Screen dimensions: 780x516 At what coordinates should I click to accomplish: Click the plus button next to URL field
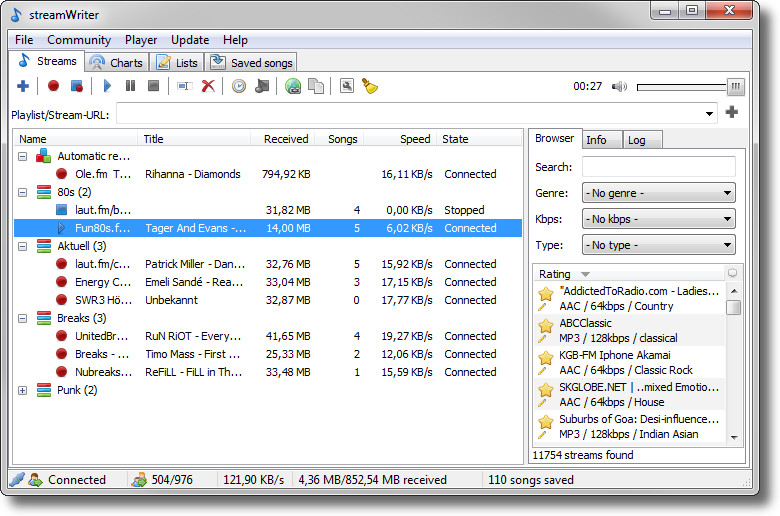point(732,112)
